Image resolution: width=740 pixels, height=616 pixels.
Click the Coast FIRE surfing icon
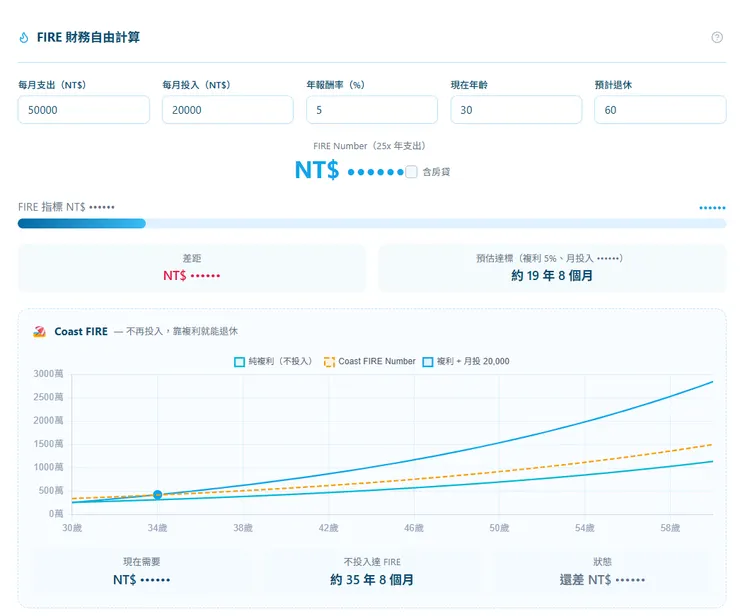click(x=40, y=331)
